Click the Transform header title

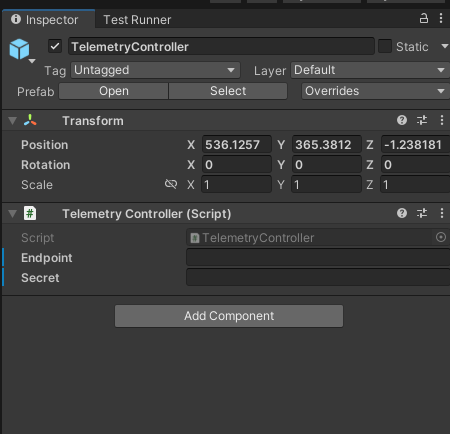[93, 121]
